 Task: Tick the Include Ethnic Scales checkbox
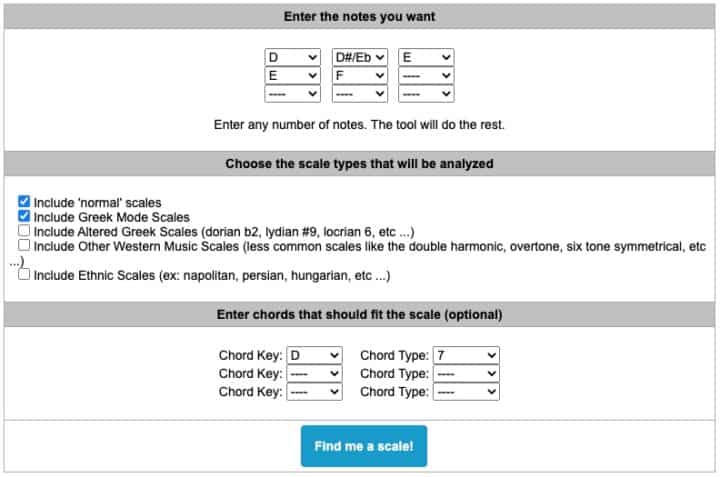tap(25, 275)
